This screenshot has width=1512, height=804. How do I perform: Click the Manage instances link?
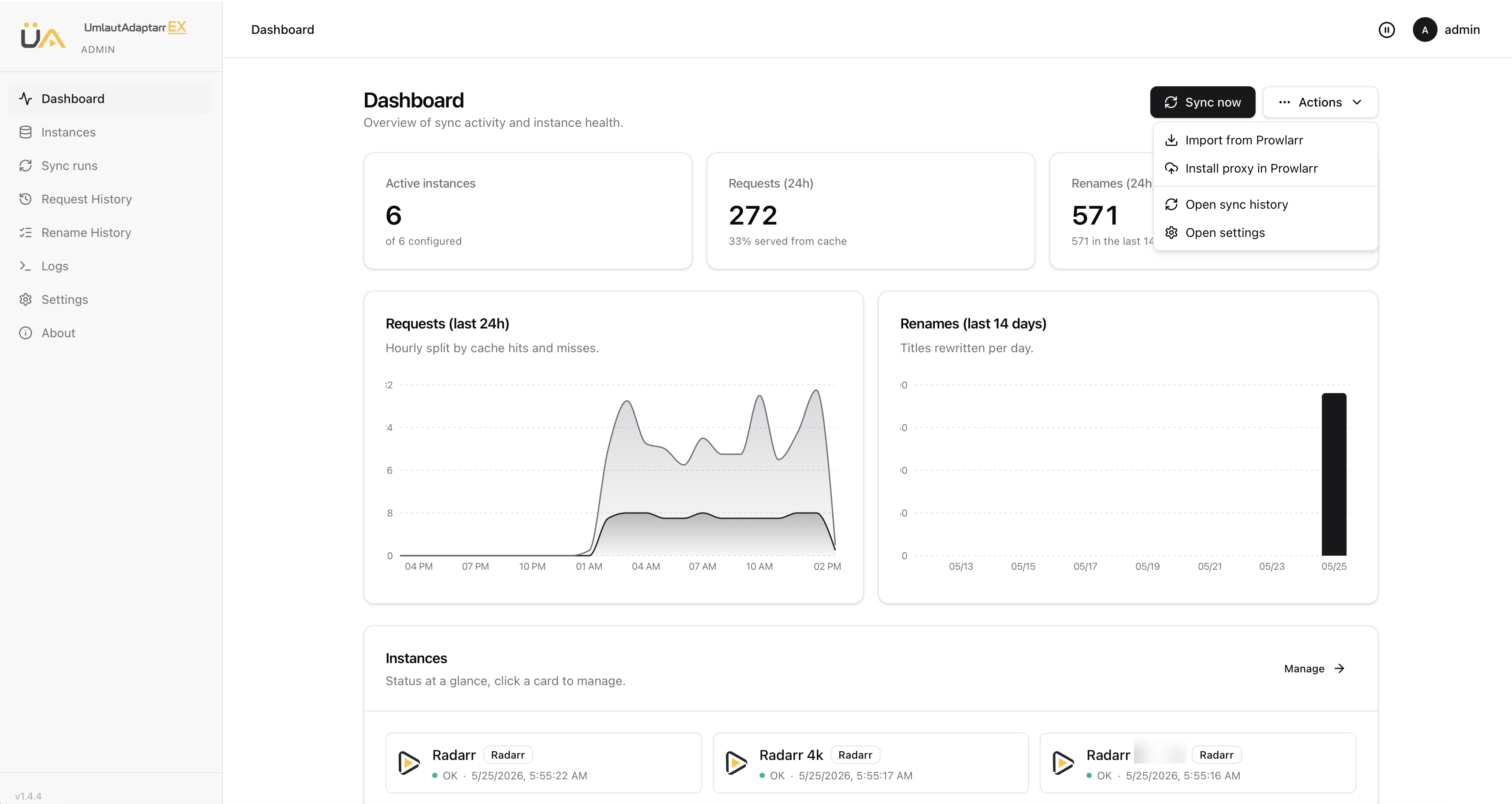1314,668
